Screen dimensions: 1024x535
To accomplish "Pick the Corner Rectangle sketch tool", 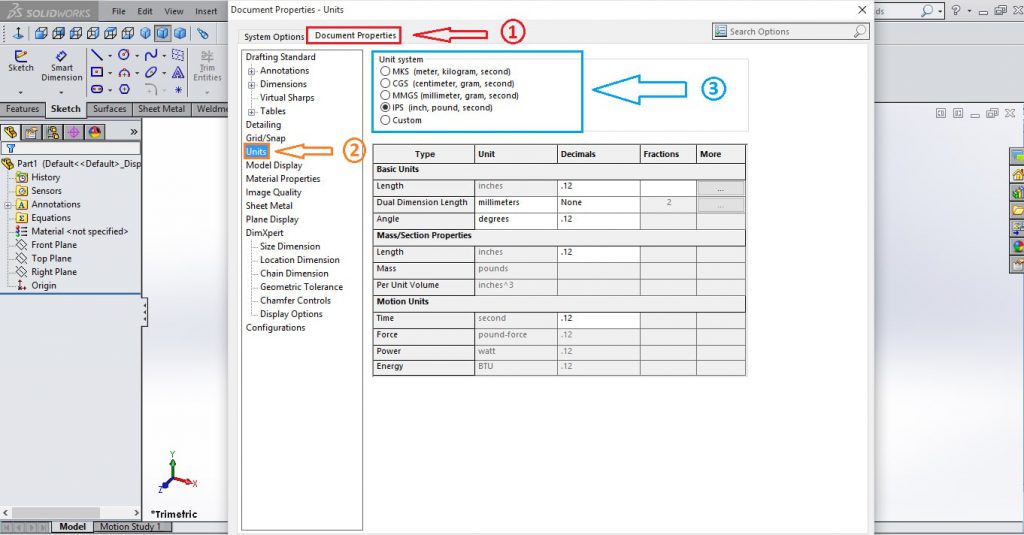I will coord(97,72).
